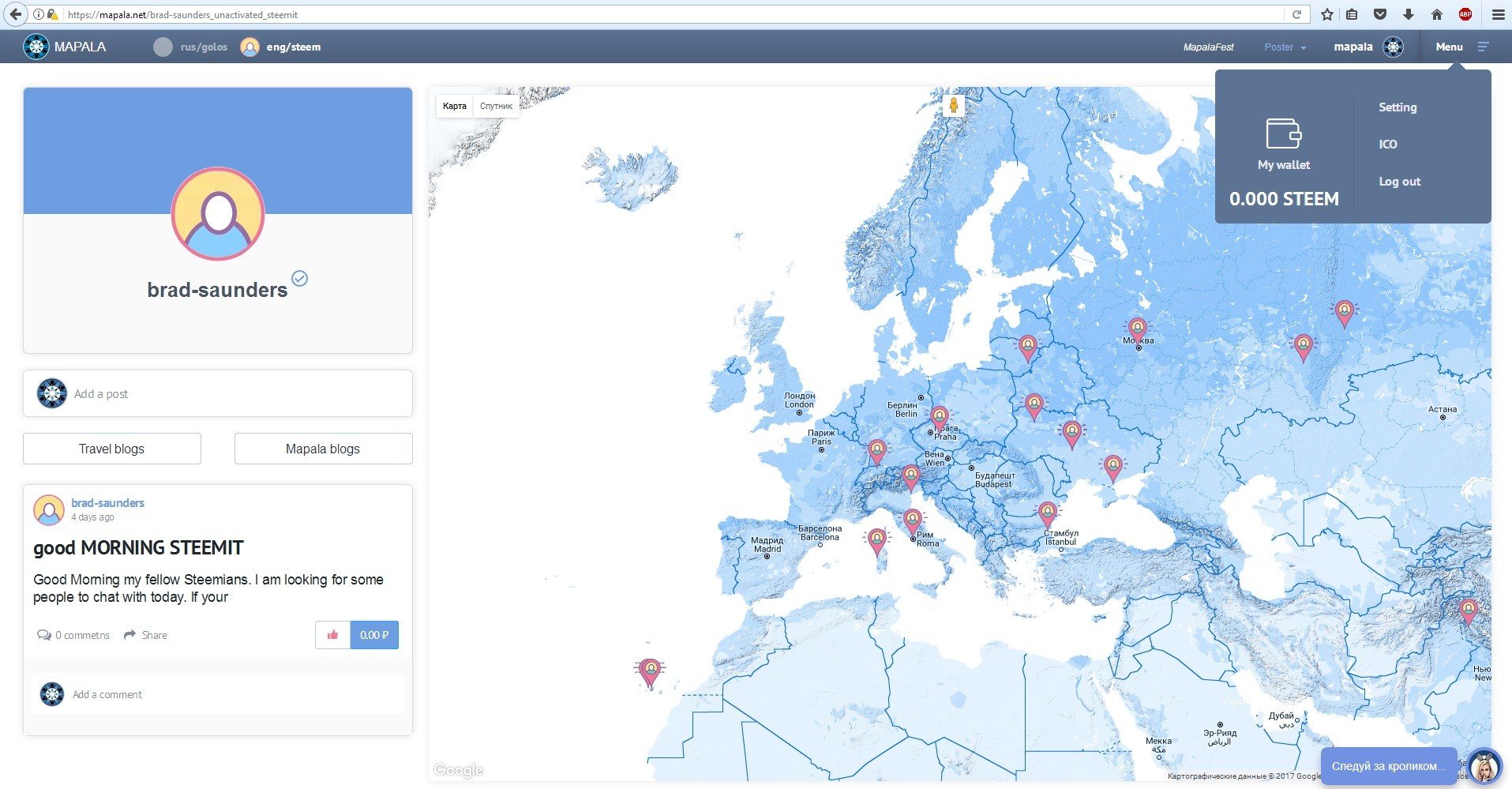Image resolution: width=1512 pixels, height=789 pixels.
Task: Save page to Pocket
Action: pyautogui.click(x=1380, y=14)
